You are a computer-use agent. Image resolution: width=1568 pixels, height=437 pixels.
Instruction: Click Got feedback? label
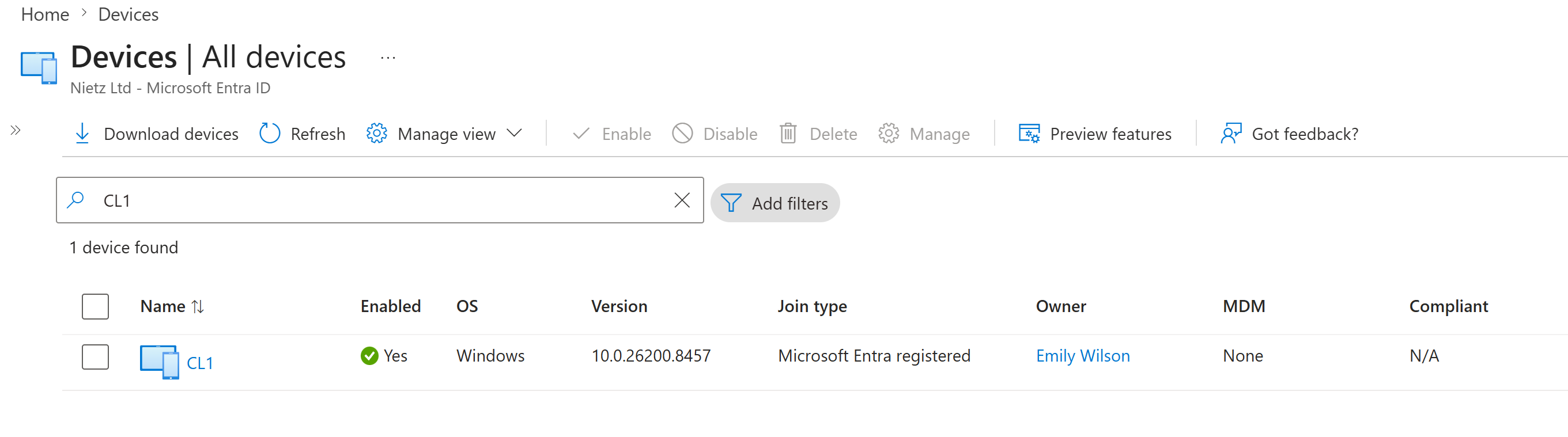[1305, 134]
